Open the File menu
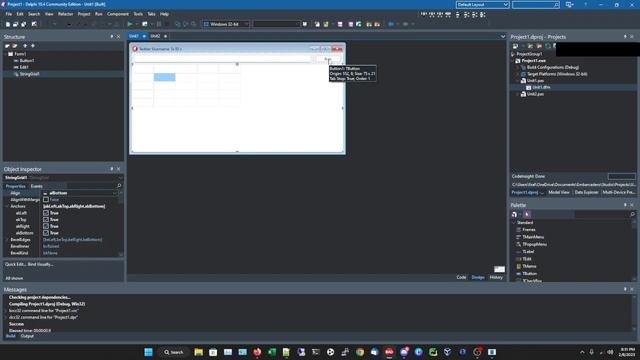Screen dimensions: 640x360 click(x=9, y=14)
